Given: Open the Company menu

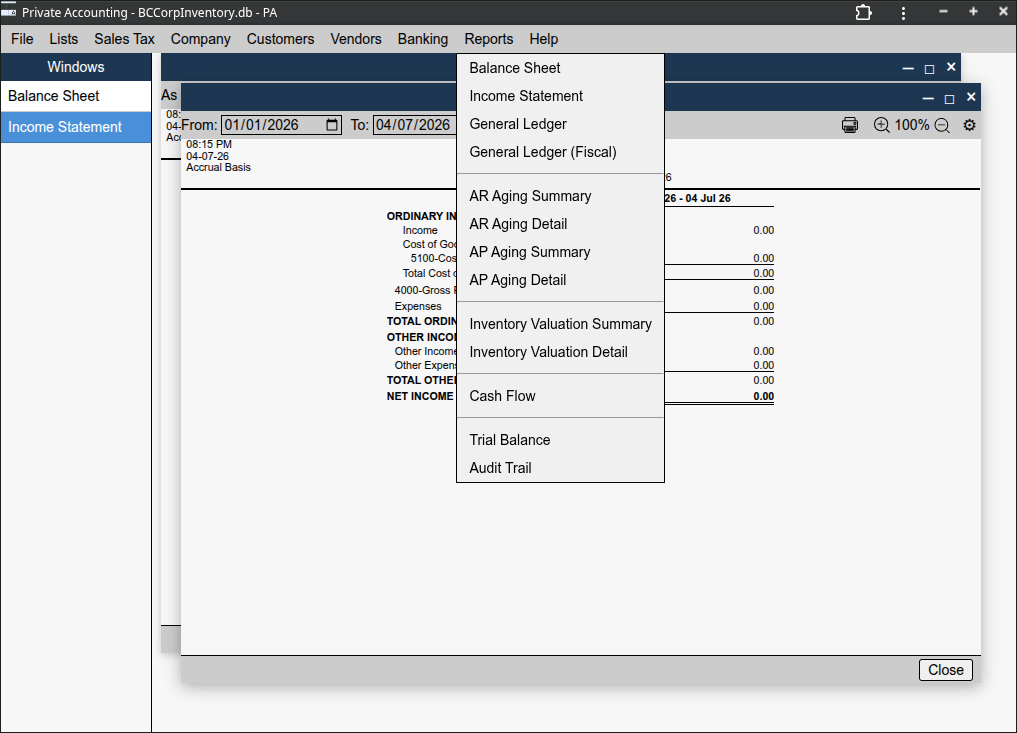Looking at the screenshot, I should click(x=200, y=39).
